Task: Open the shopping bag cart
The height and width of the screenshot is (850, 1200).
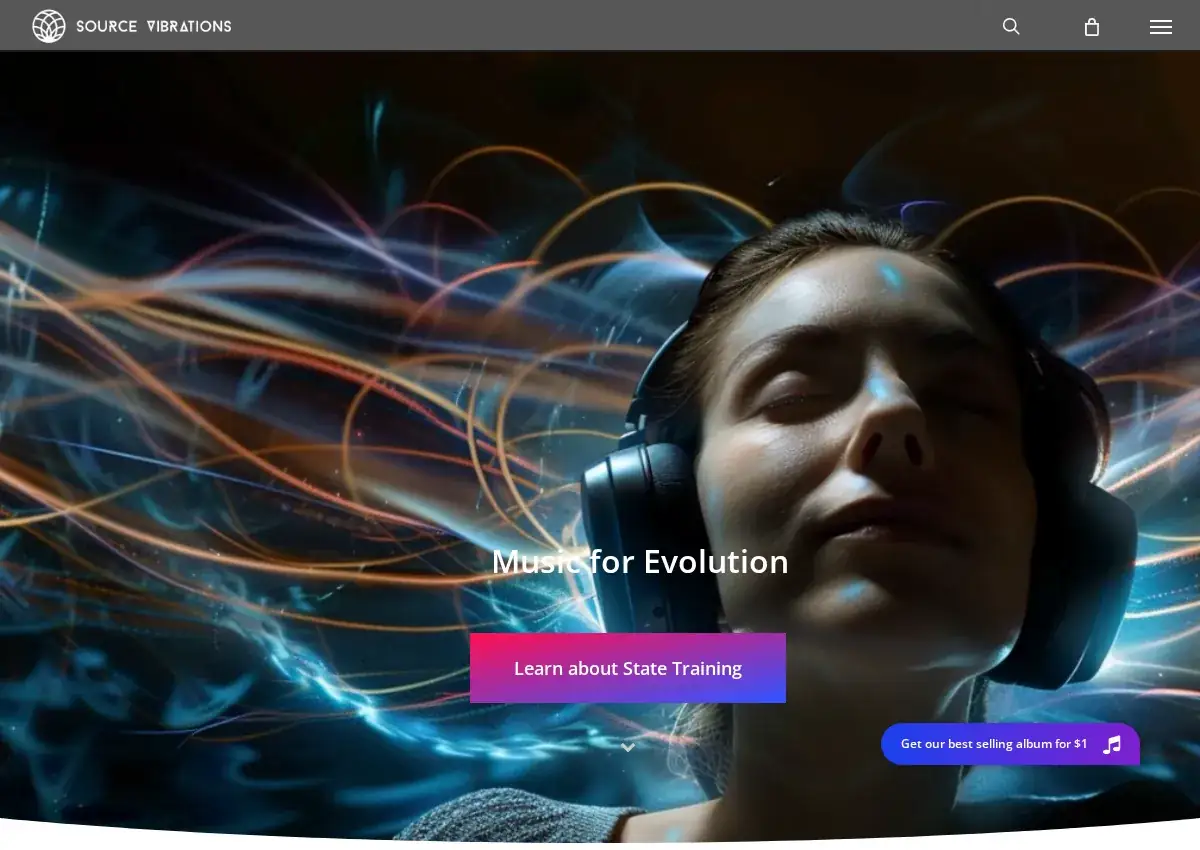Action: (1092, 27)
